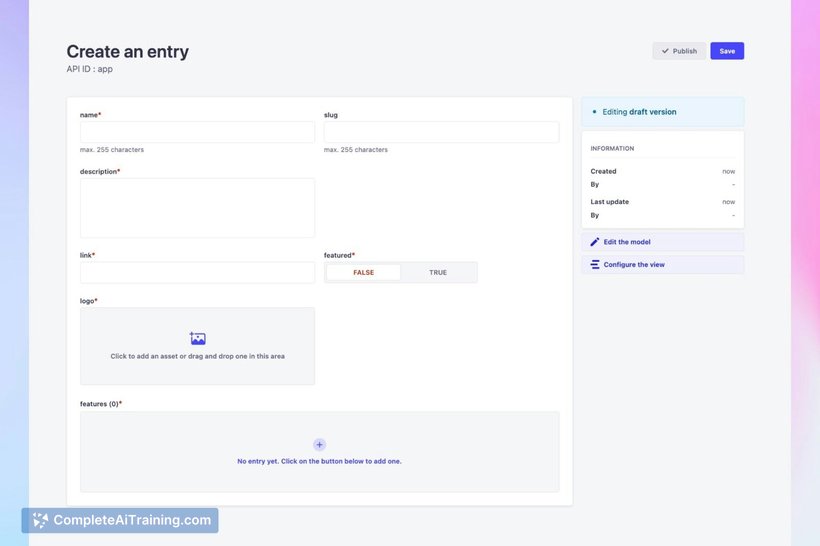Focus the link input field
The width and height of the screenshot is (820, 546).
tap(197, 272)
